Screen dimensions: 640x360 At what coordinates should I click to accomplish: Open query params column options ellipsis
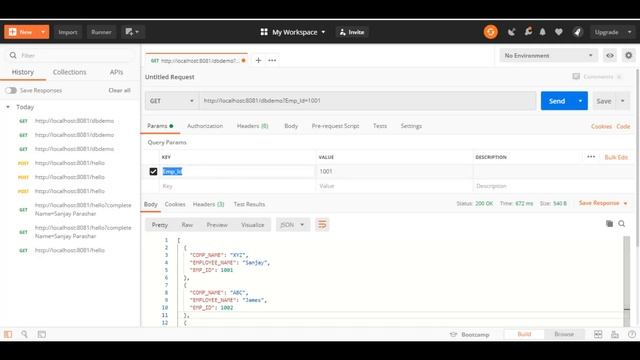[591, 157]
